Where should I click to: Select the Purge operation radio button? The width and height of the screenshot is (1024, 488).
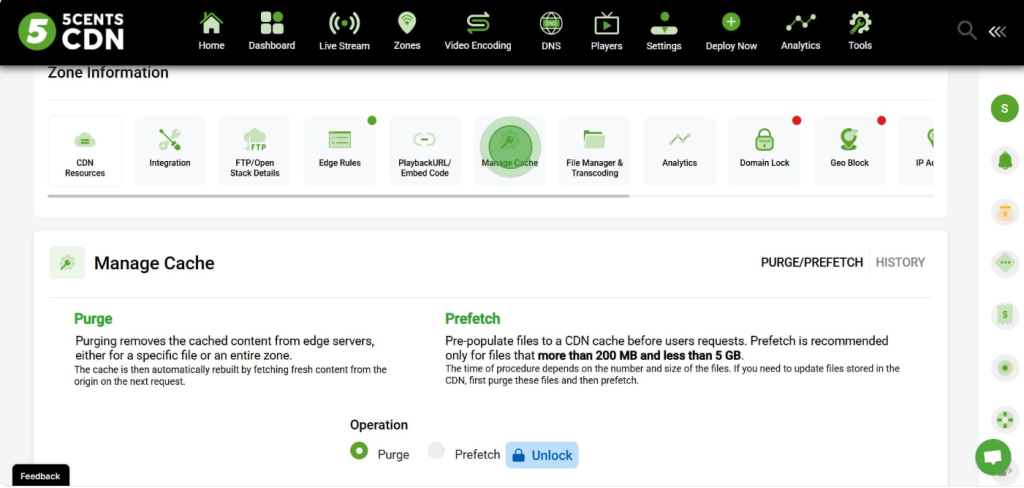tap(359, 451)
